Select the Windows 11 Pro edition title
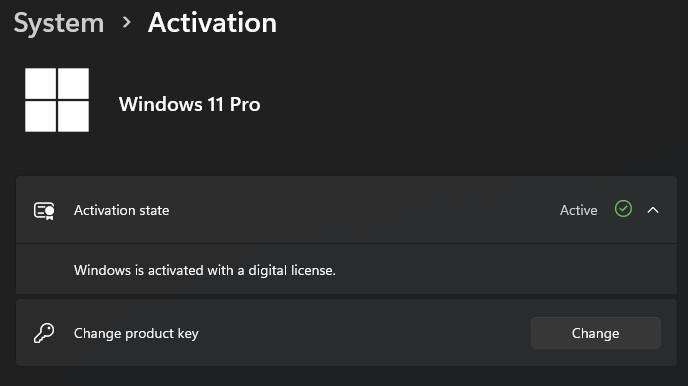688x386 pixels. coord(190,104)
